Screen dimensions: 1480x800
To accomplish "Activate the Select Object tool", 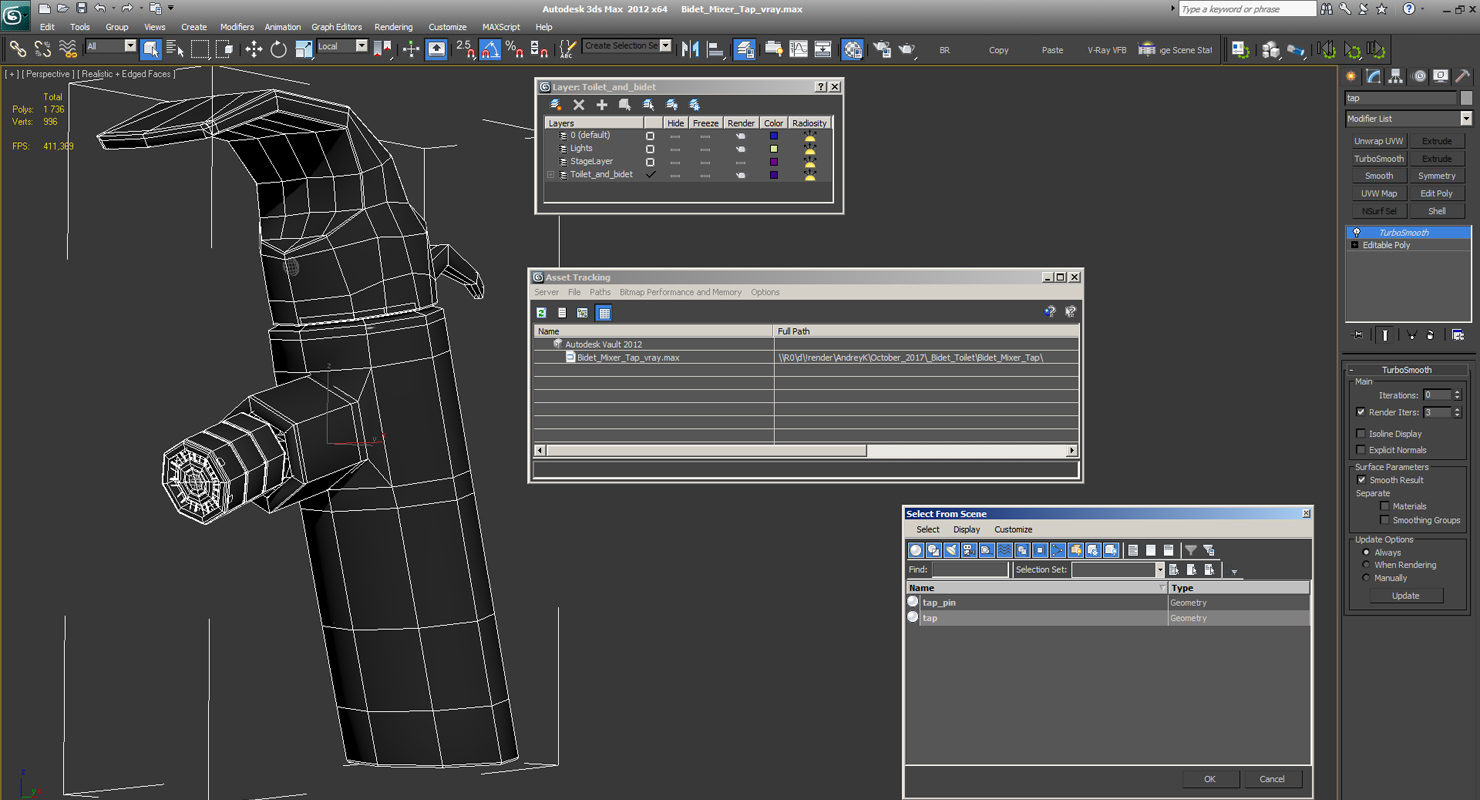I will pos(151,48).
